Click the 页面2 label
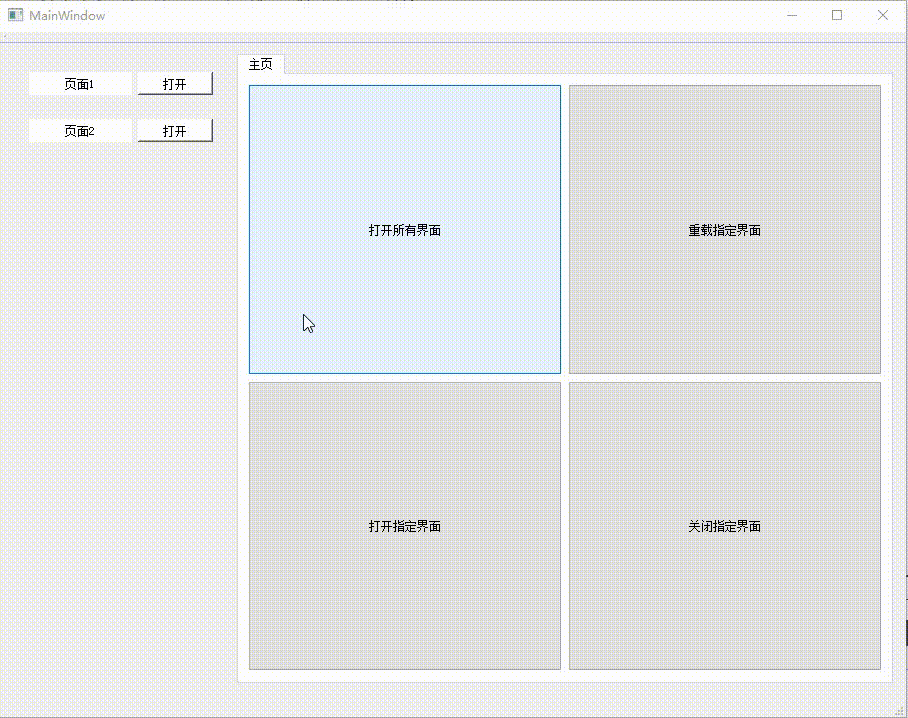The width and height of the screenshot is (908, 718). tap(80, 131)
